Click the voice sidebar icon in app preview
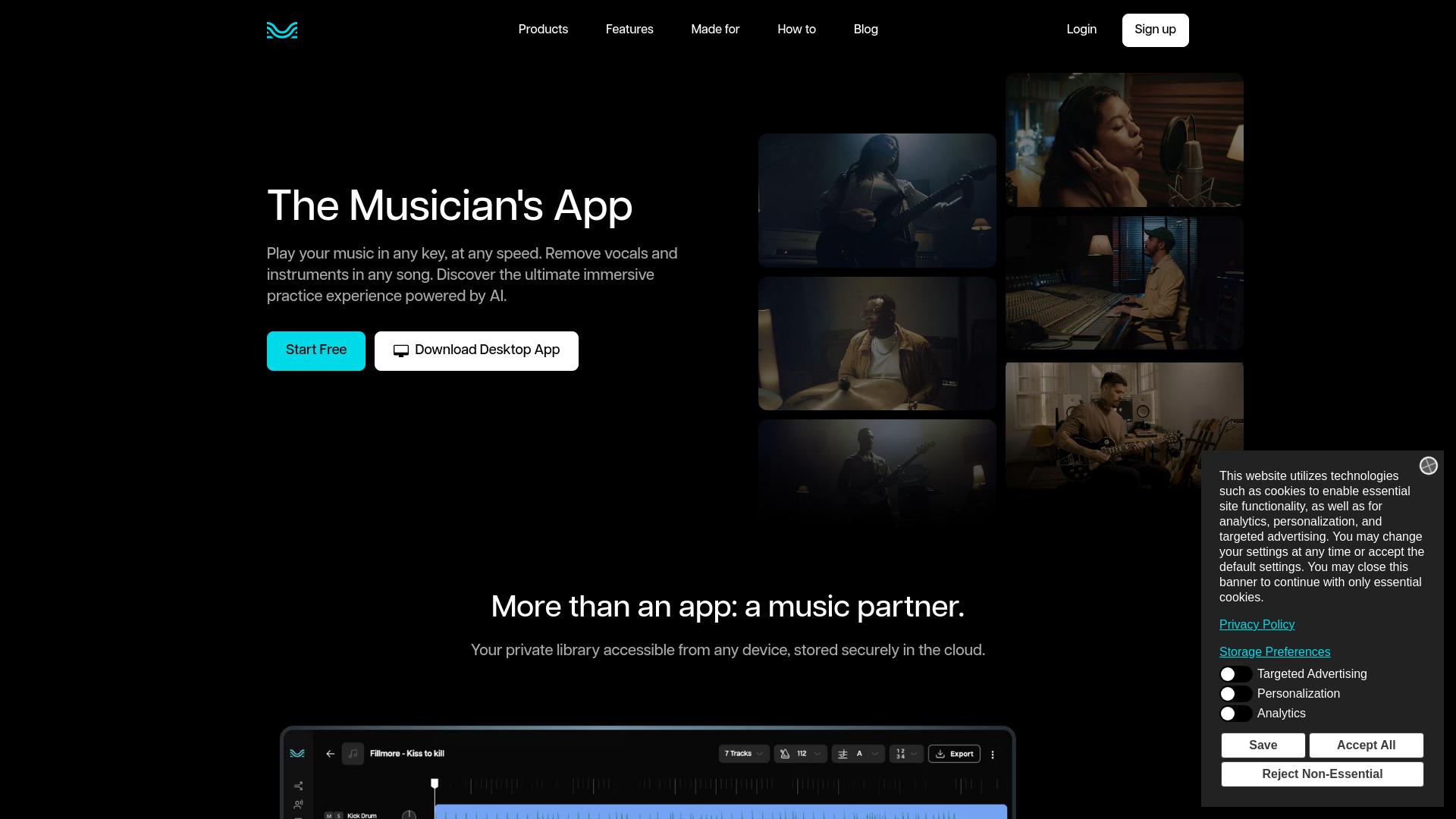 point(298,805)
